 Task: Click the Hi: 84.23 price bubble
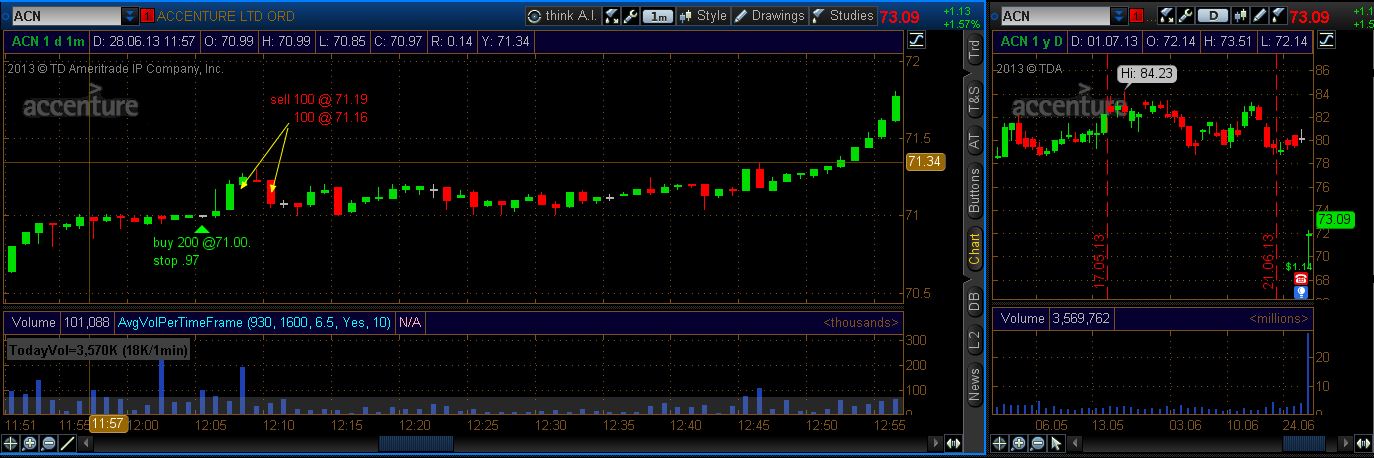coord(1146,73)
